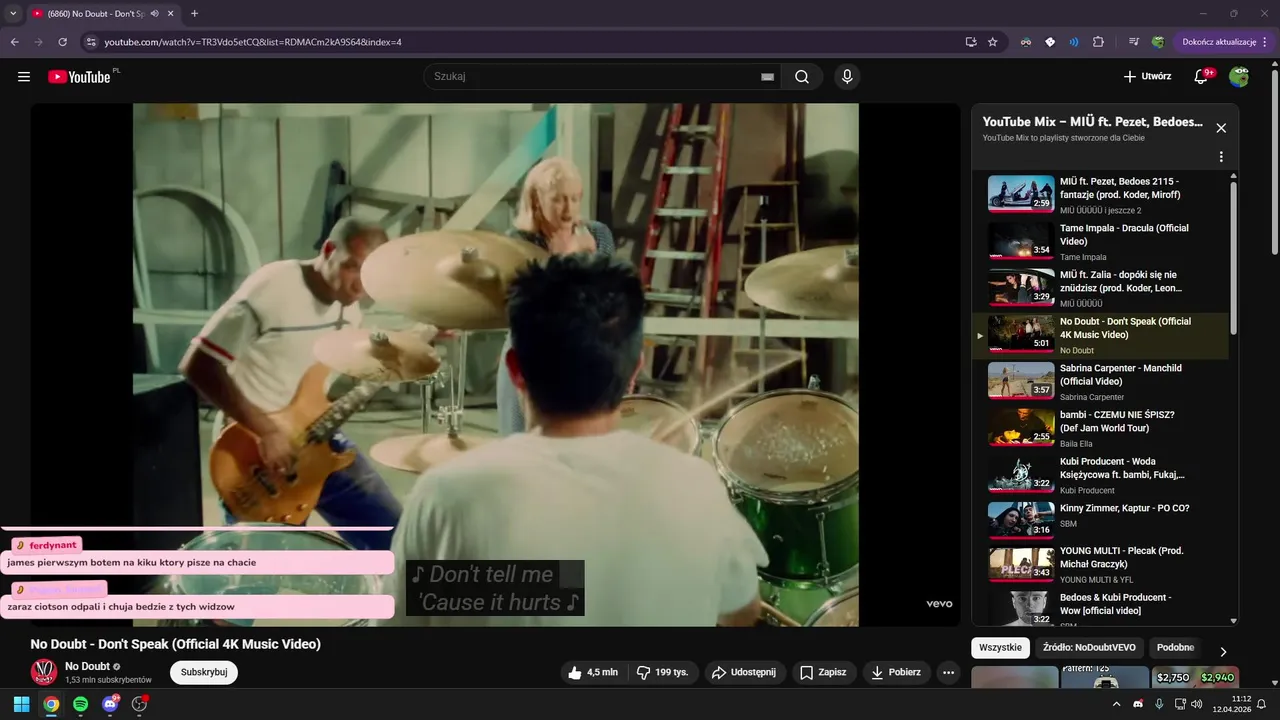Play Kinny Zimmer, Kaptur - PO CO?
The image size is (1280, 720).
(x=1100, y=521)
